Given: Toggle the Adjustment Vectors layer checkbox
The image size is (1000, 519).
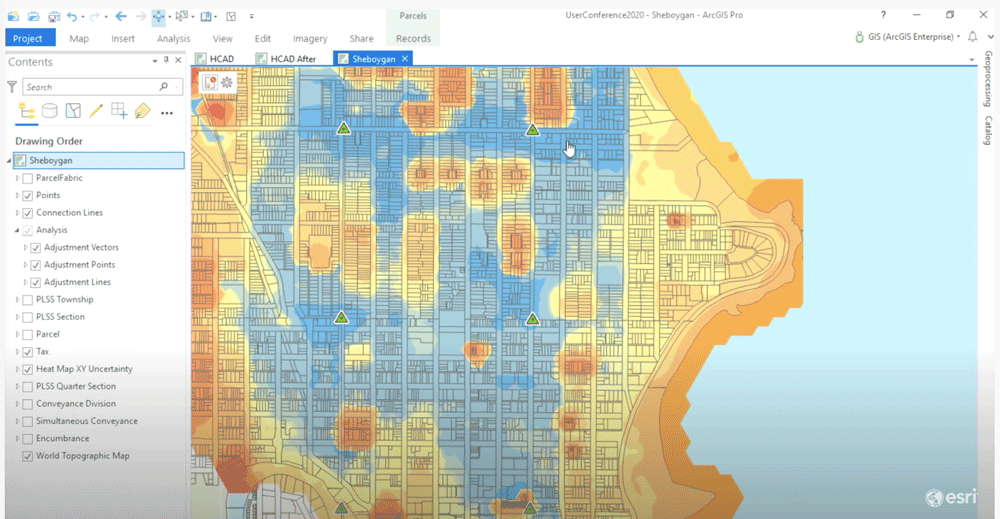Looking at the screenshot, I should pyautogui.click(x=36, y=248).
